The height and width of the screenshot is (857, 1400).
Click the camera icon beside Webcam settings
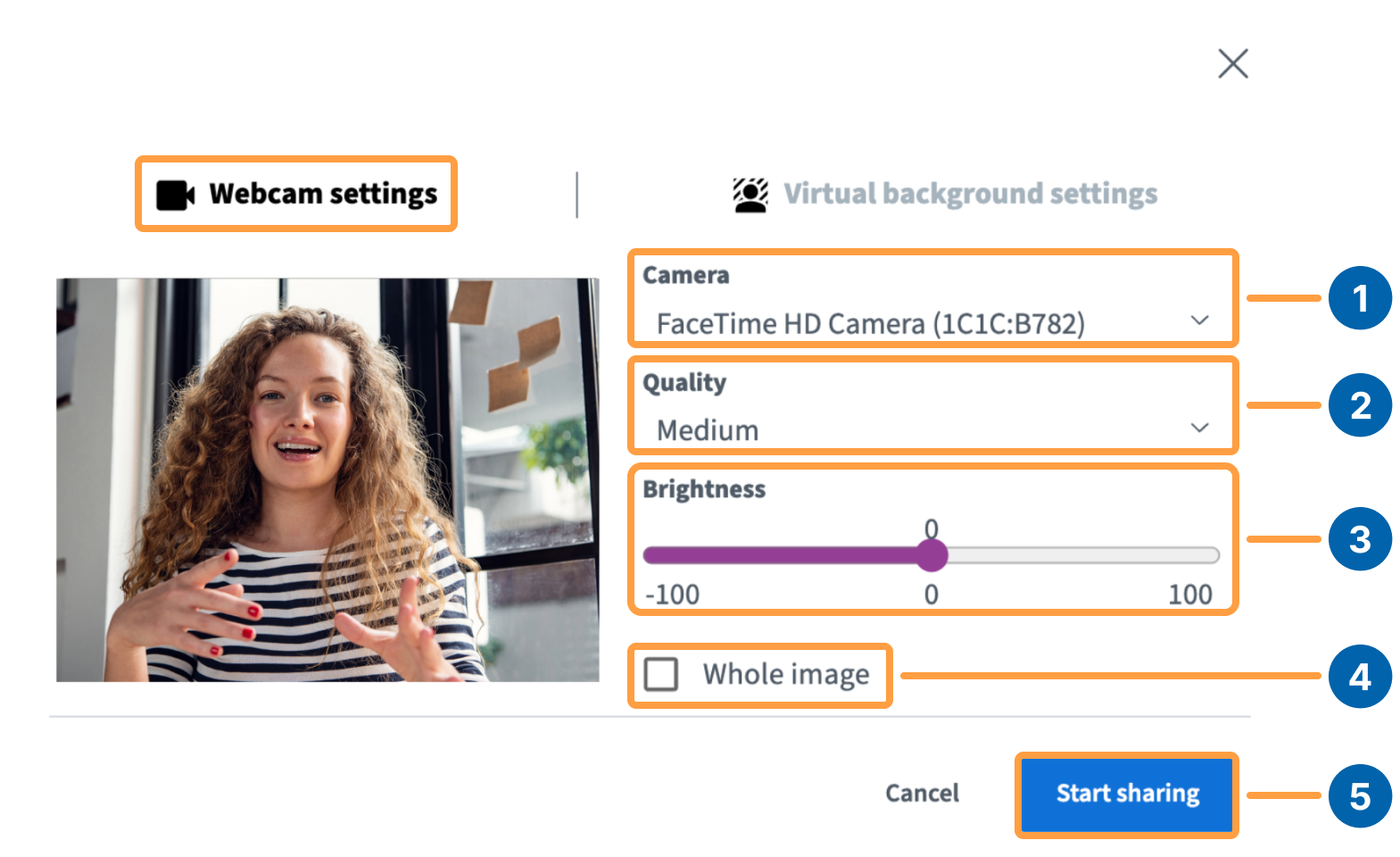[175, 195]
